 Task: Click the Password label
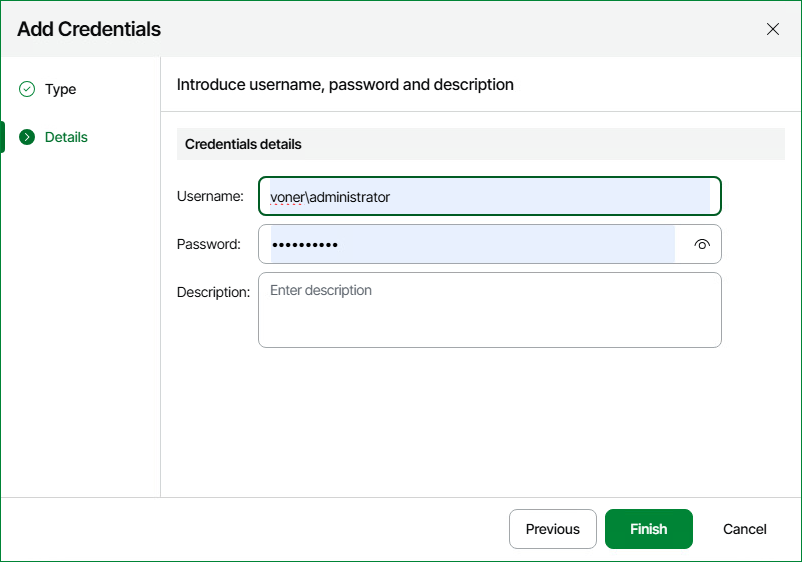pos(209,244)
